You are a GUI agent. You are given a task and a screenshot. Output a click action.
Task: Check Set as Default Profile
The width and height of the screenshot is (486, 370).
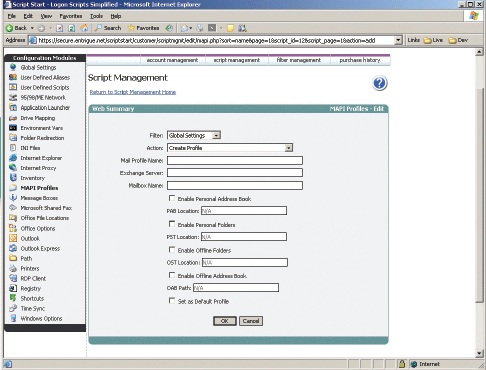point(172,301)
